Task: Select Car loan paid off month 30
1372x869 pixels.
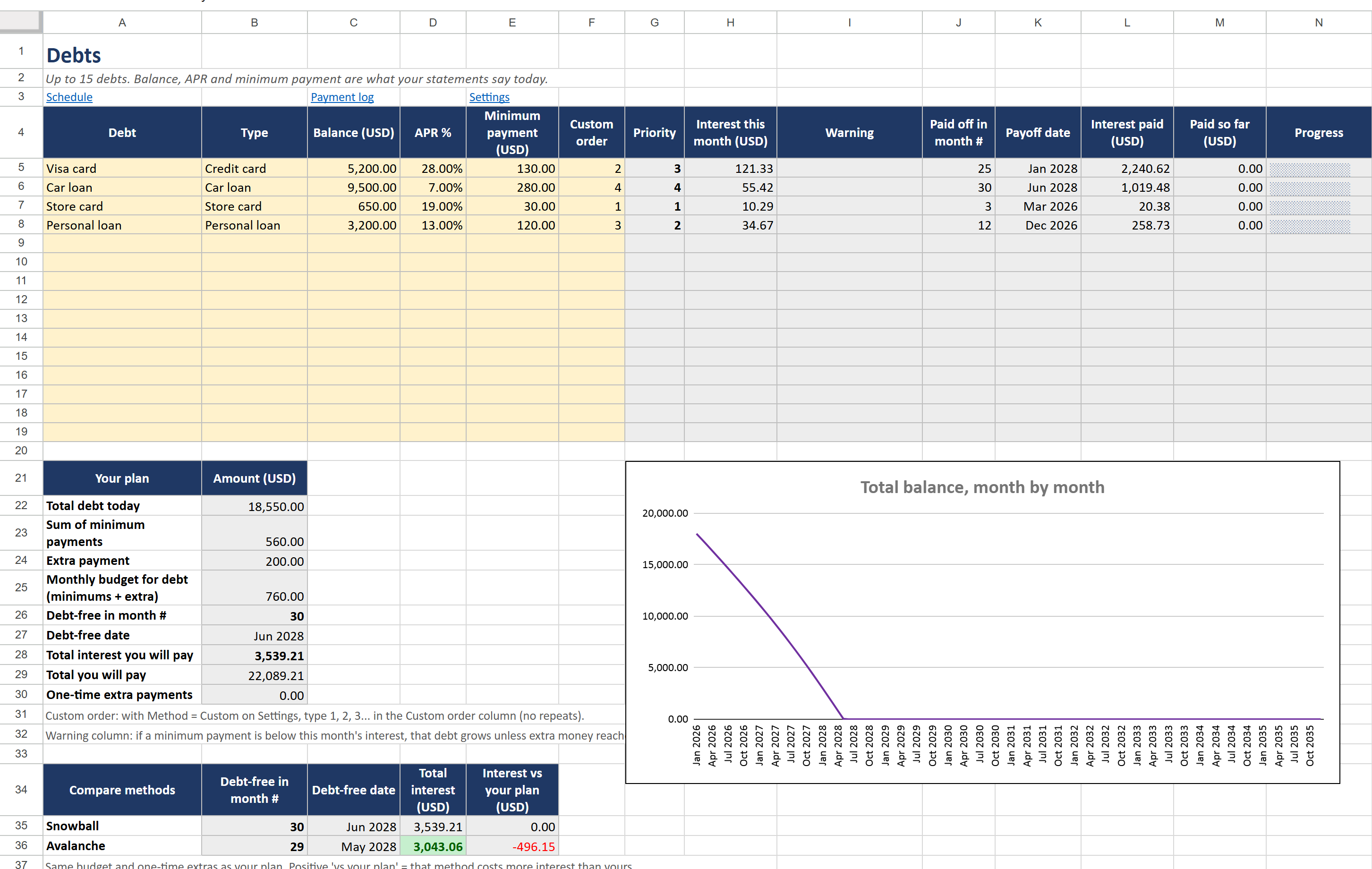Action: point(958,187)
